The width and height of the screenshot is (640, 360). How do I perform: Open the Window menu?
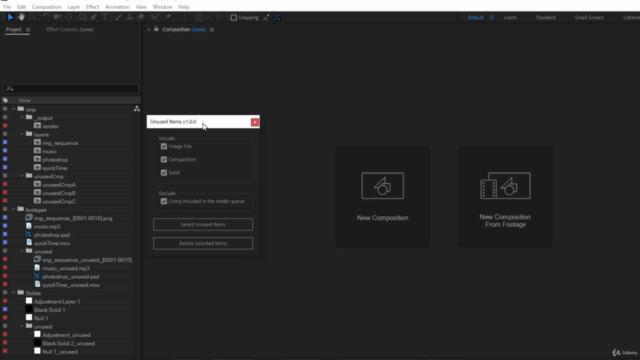point(162,7)
